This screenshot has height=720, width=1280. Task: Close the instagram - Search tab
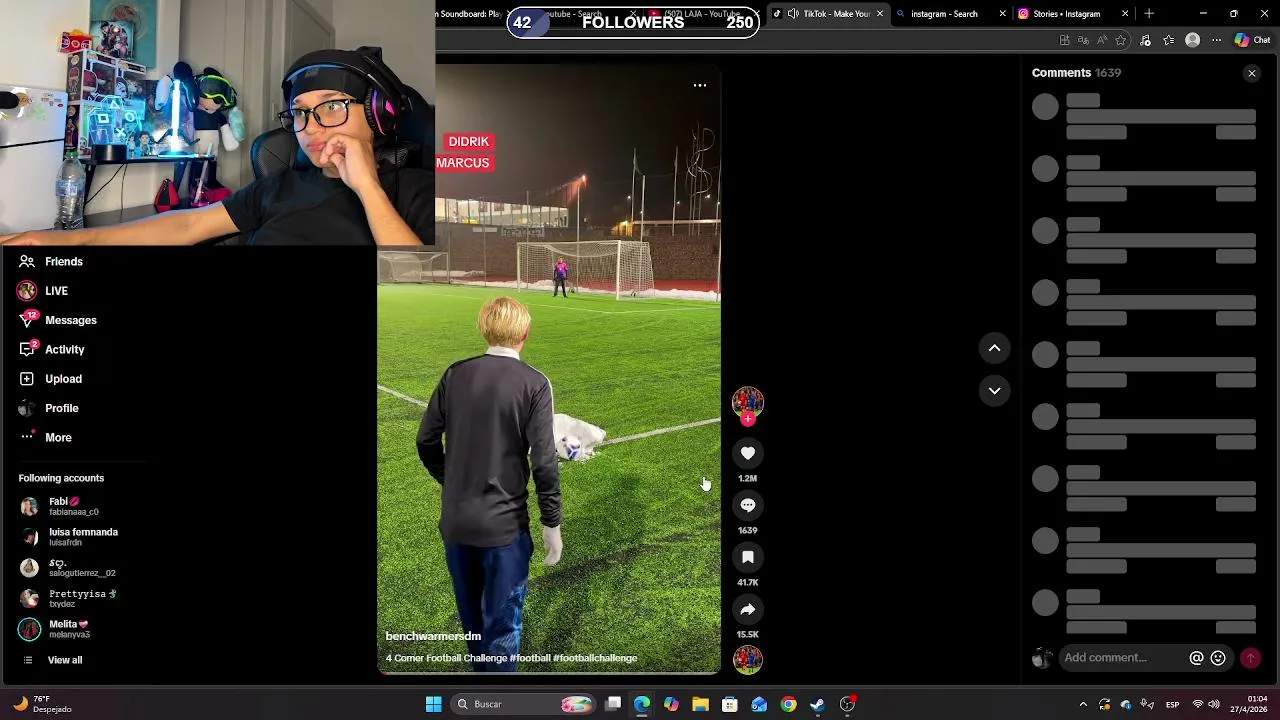coord(1003,14)
